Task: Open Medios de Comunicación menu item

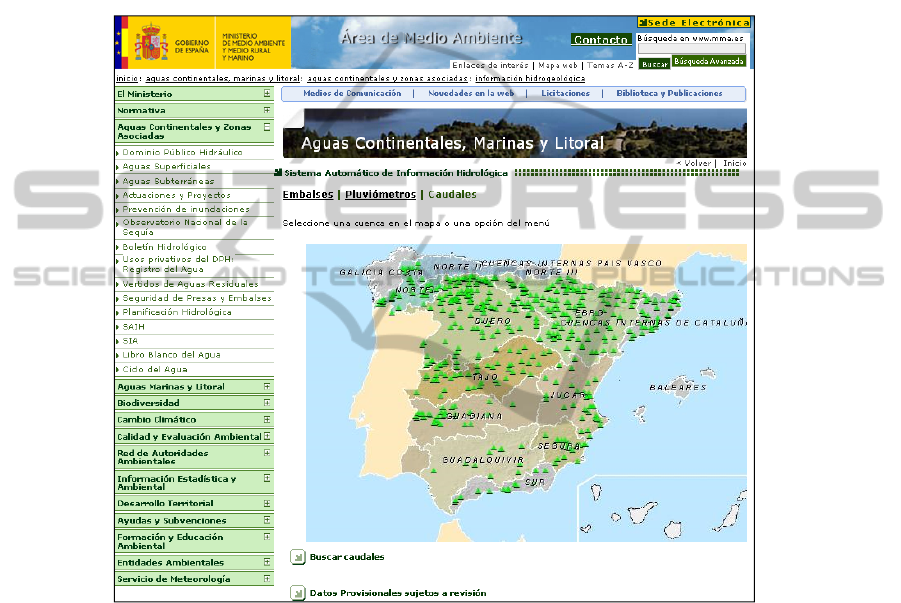Action: coord(338,93)
